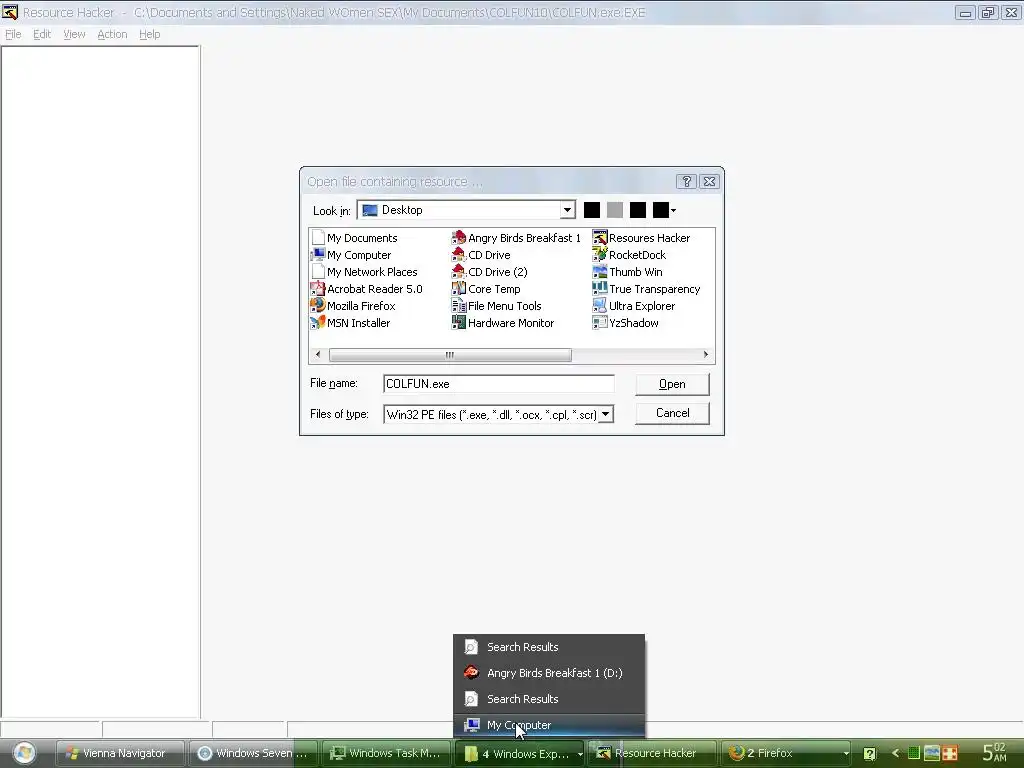
Task: Show hidden tray icons chevron
Action: click(x=895, y=754)
